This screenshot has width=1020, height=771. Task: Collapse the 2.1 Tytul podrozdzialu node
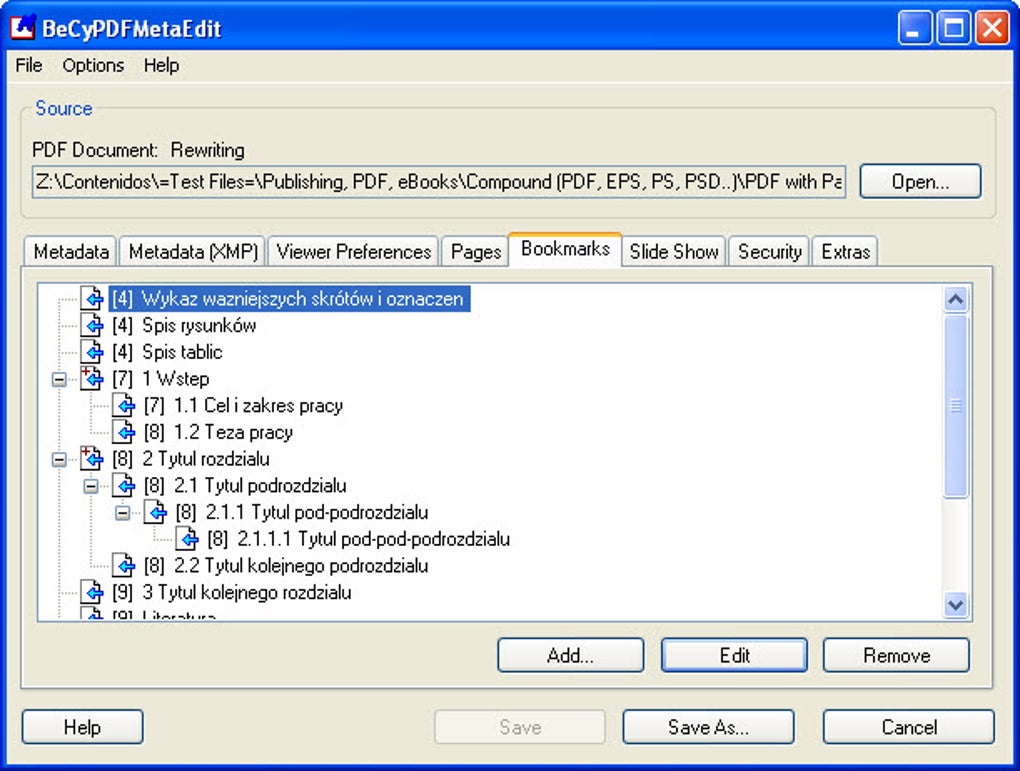pos(91,486)
